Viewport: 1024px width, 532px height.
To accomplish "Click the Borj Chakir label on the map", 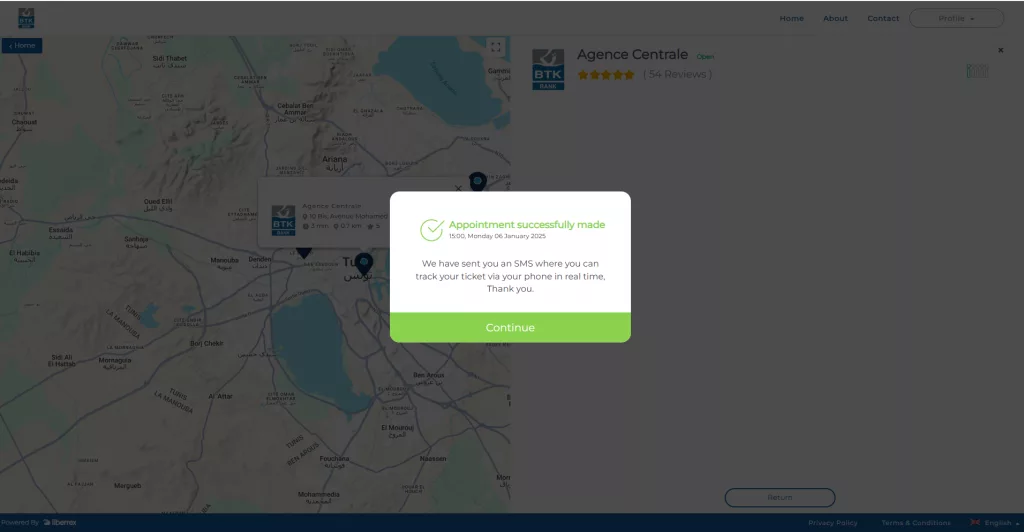I will 206,343.
